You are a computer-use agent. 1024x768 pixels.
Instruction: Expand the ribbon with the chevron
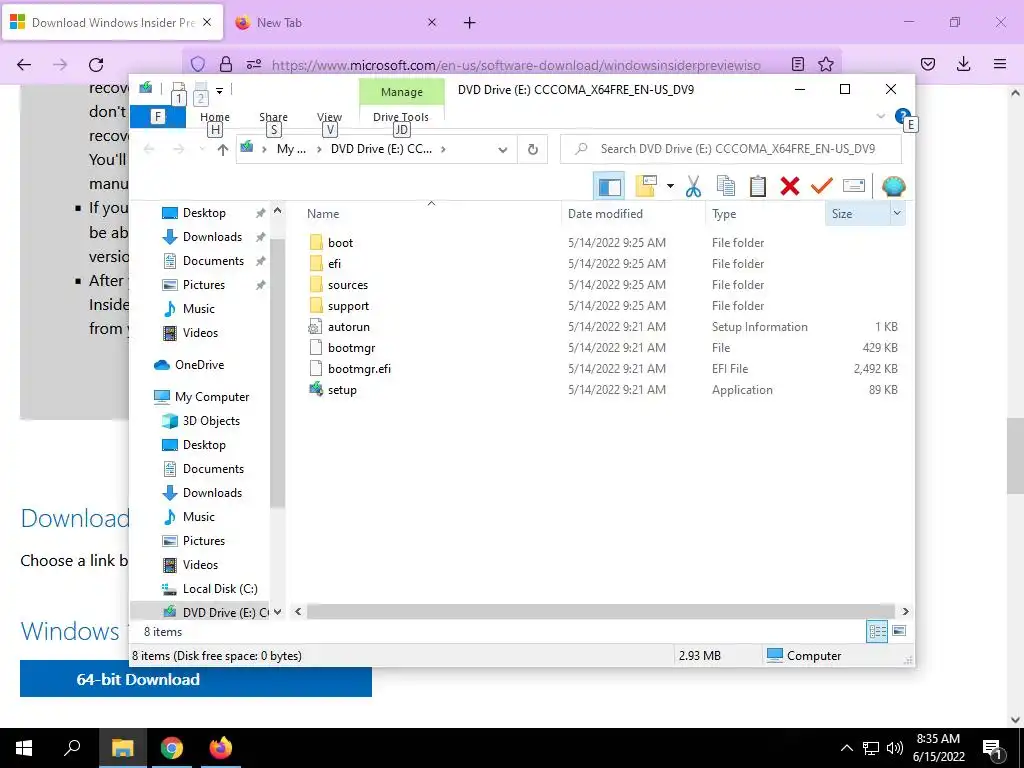880,117
